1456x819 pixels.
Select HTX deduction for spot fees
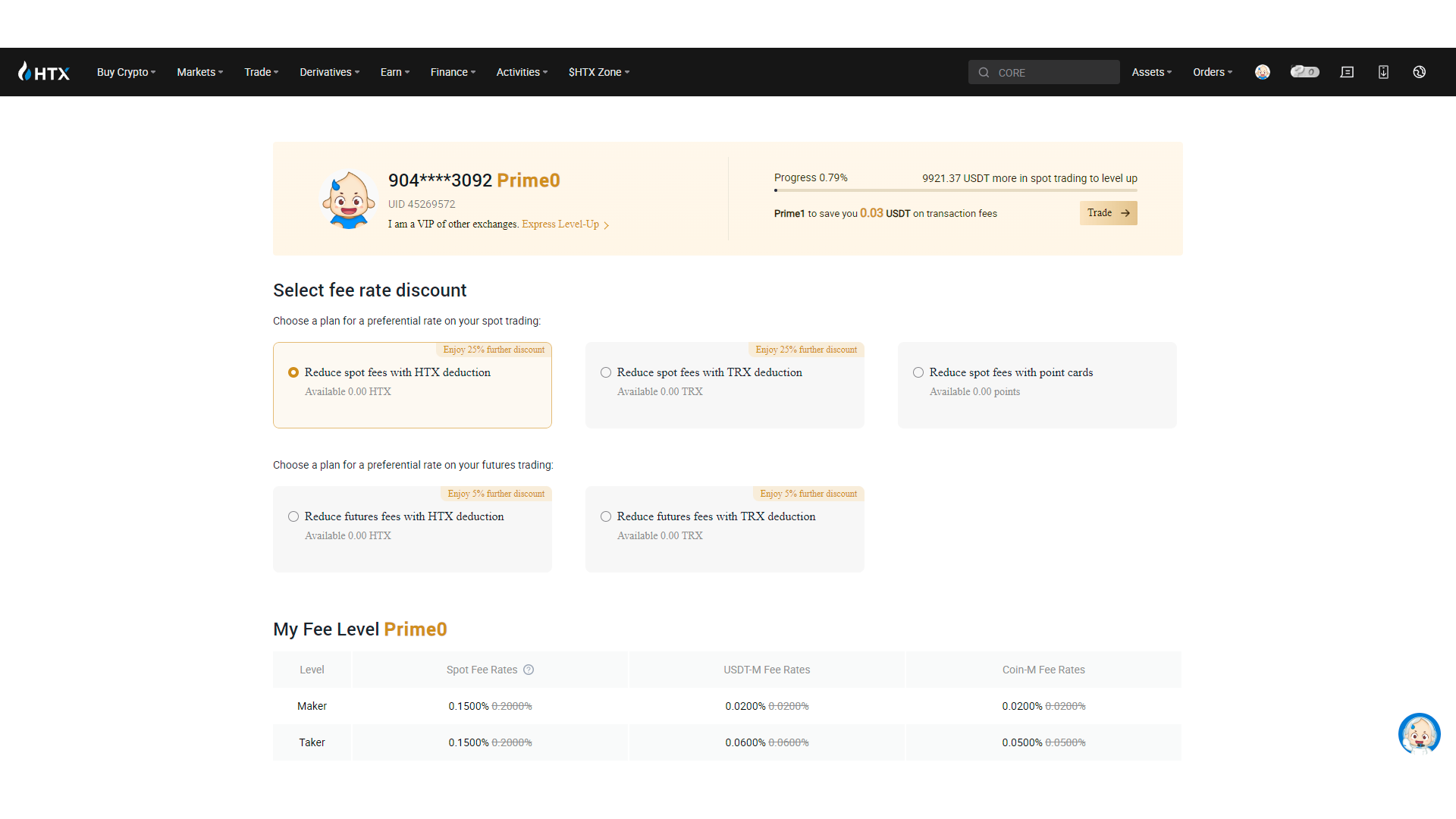click(293, 372)
